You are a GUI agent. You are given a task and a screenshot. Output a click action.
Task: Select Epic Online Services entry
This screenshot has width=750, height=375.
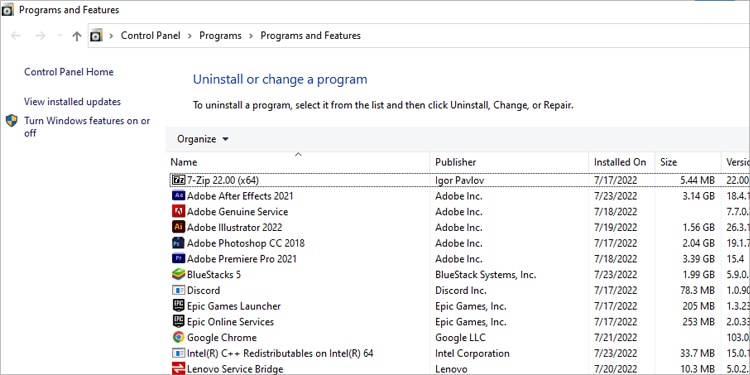(231, 321)
